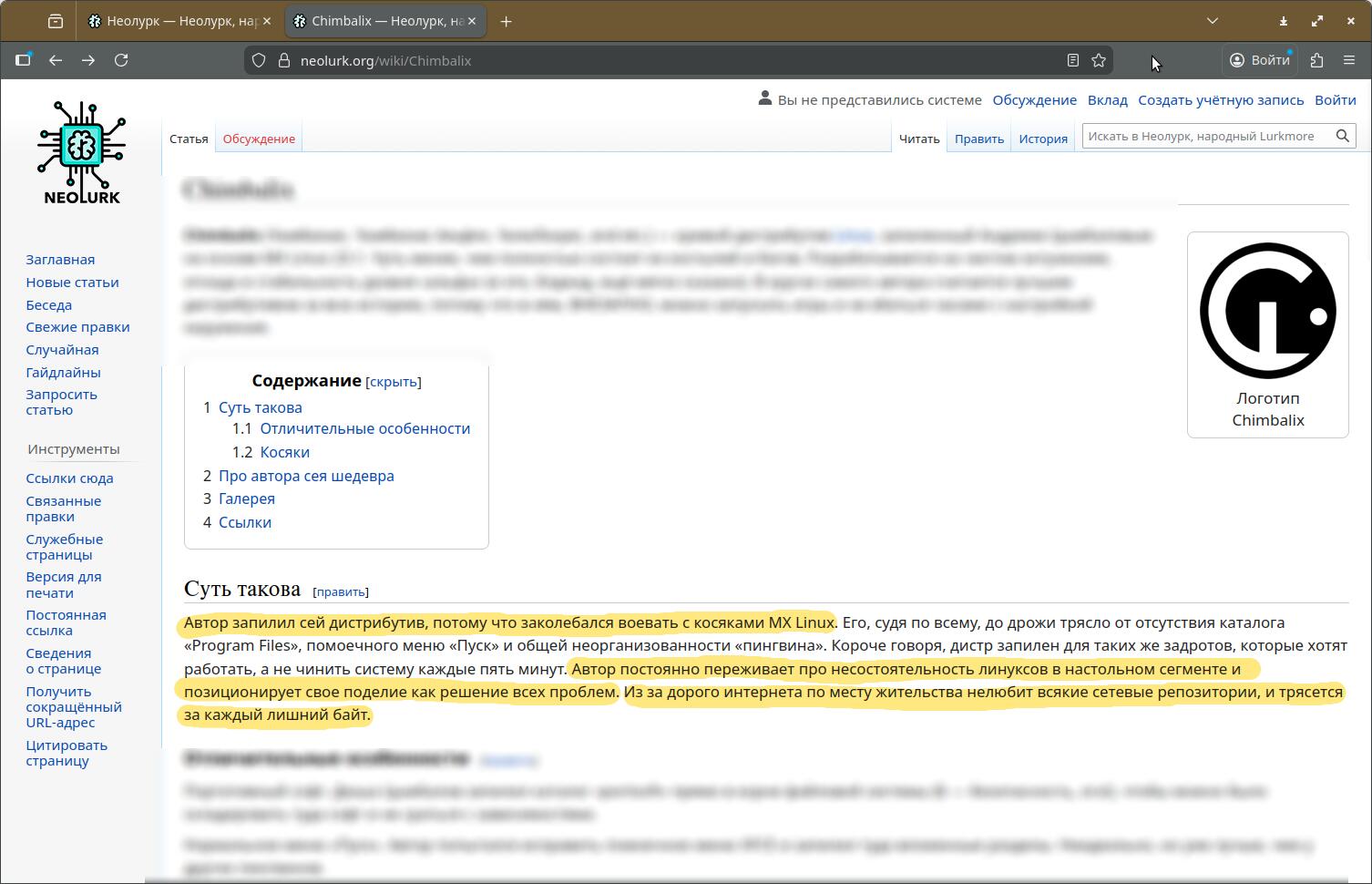The image size is (1372, 884).
Task: Click the Логотип Chimbalix caption text
Action: (x=1268, y=409)
